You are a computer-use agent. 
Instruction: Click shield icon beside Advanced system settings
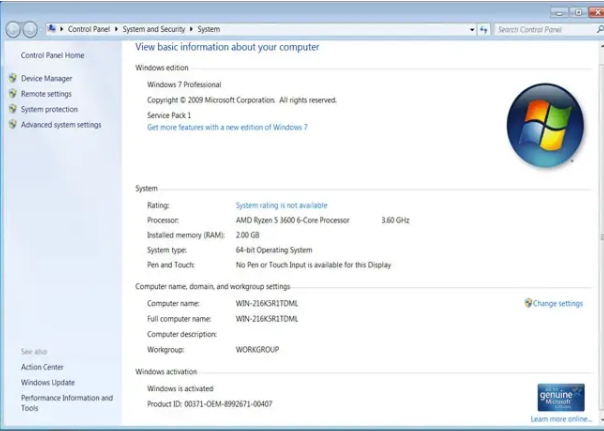pos(13,124)
